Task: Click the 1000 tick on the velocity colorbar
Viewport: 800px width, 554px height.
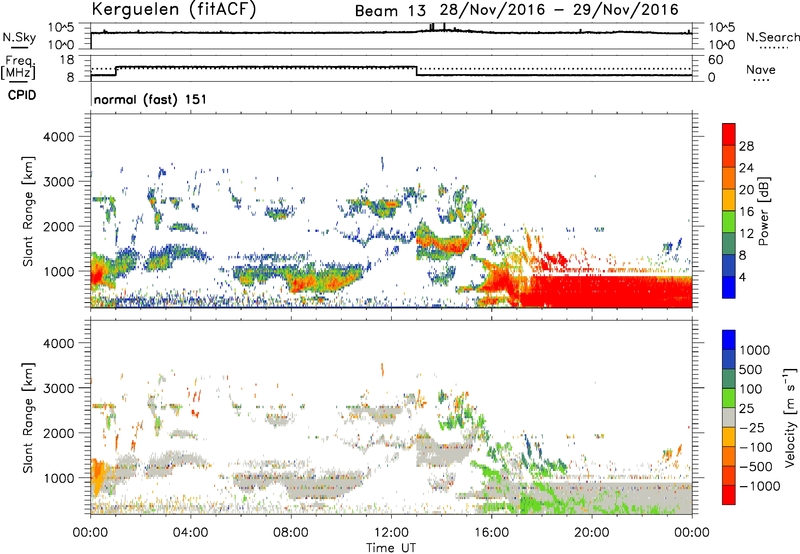Action: [755, 350]
